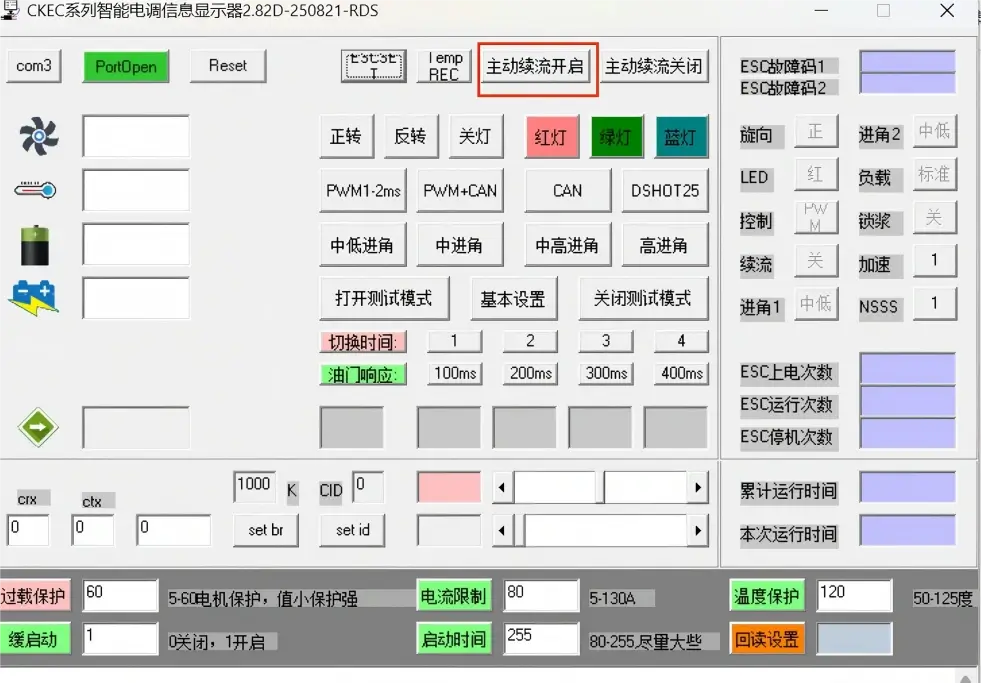Click the 过载保护 value input field
The height and width of the screenshot is (683, 981).
[x=120, y=596]
